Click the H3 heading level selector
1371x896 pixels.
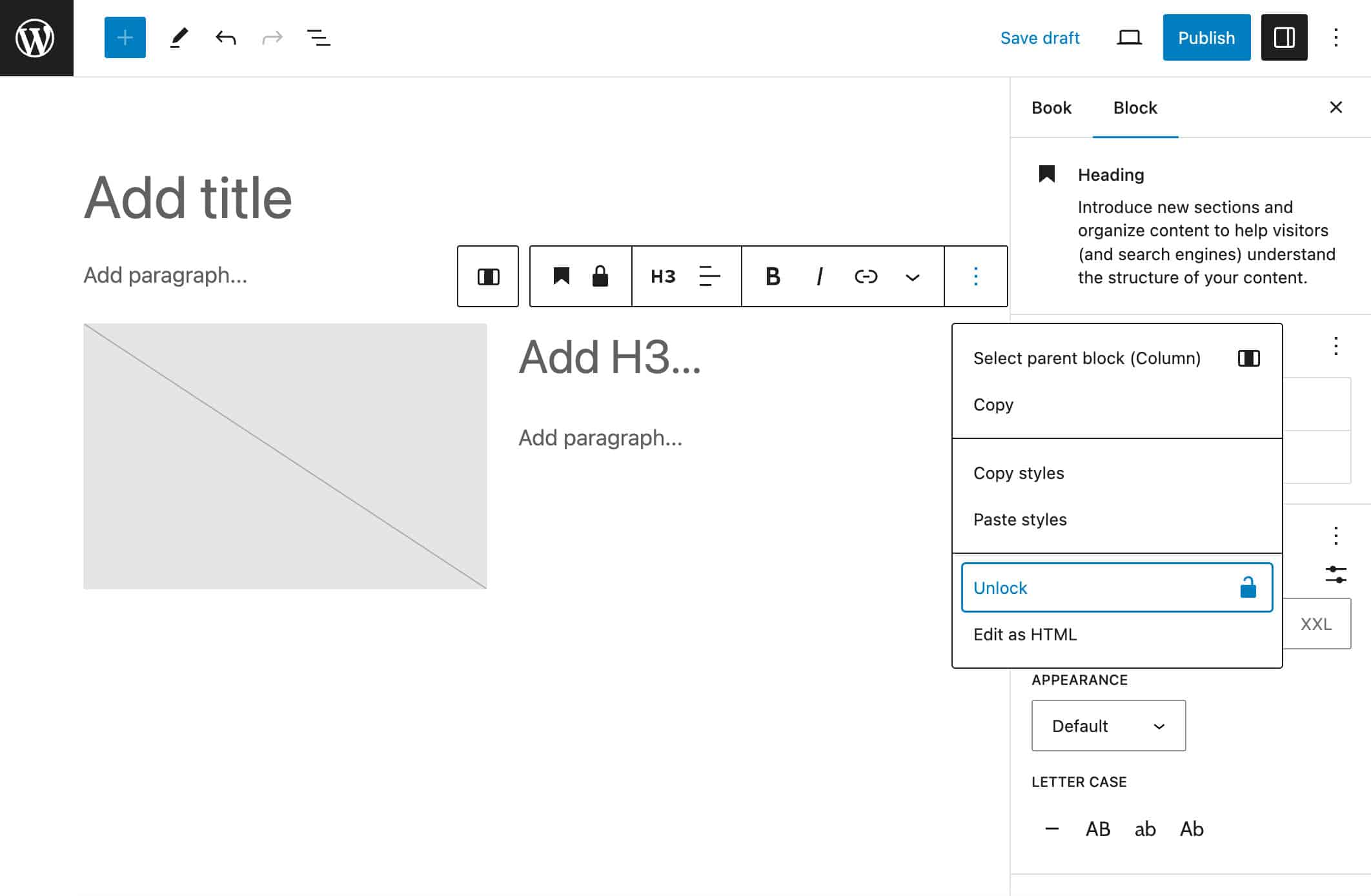(x=661, y=277)
